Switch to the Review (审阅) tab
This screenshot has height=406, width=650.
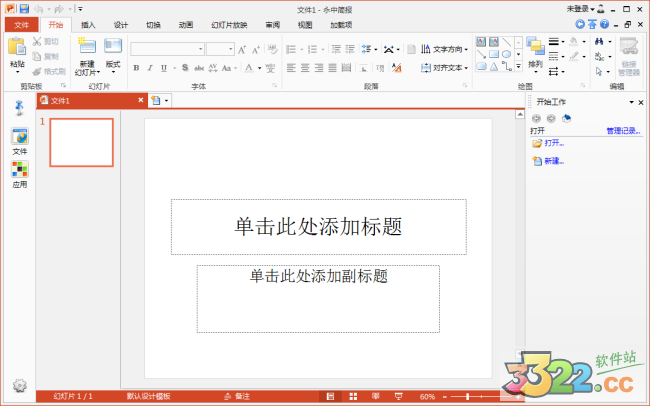tap(272, 25)
